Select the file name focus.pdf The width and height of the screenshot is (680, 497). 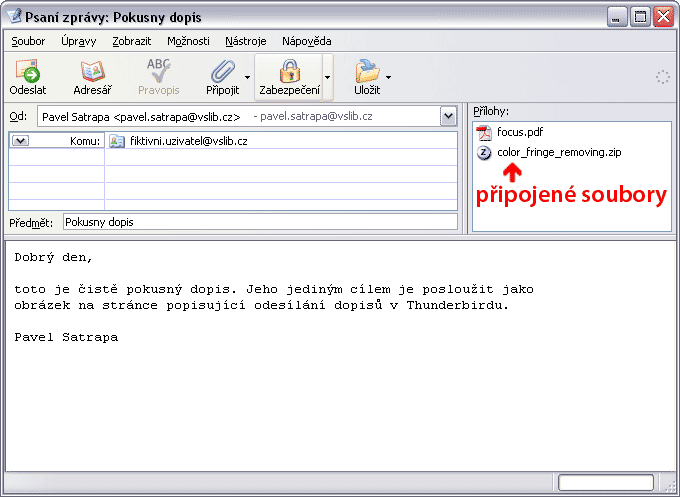(x=520, y=132)
